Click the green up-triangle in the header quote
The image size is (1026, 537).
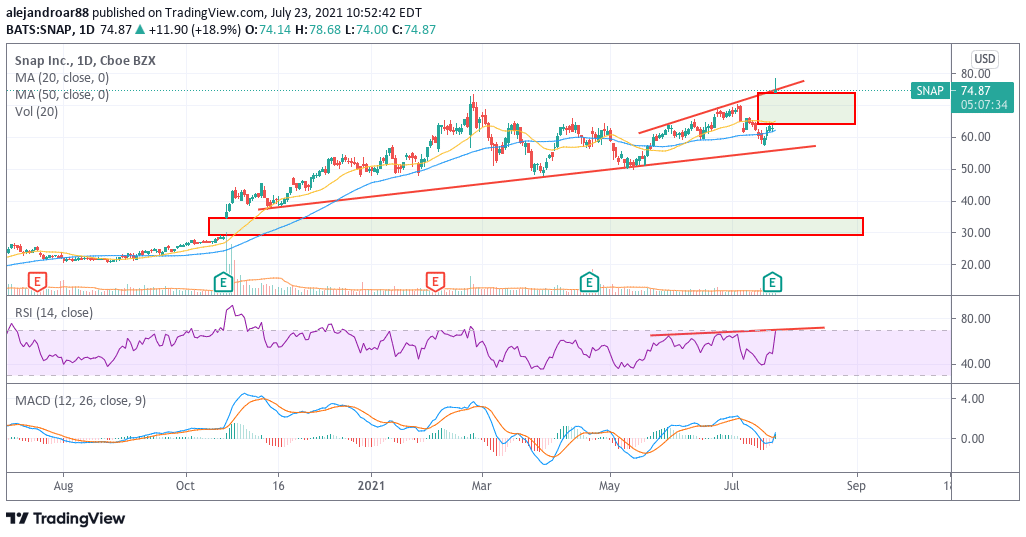click(140, 30)
